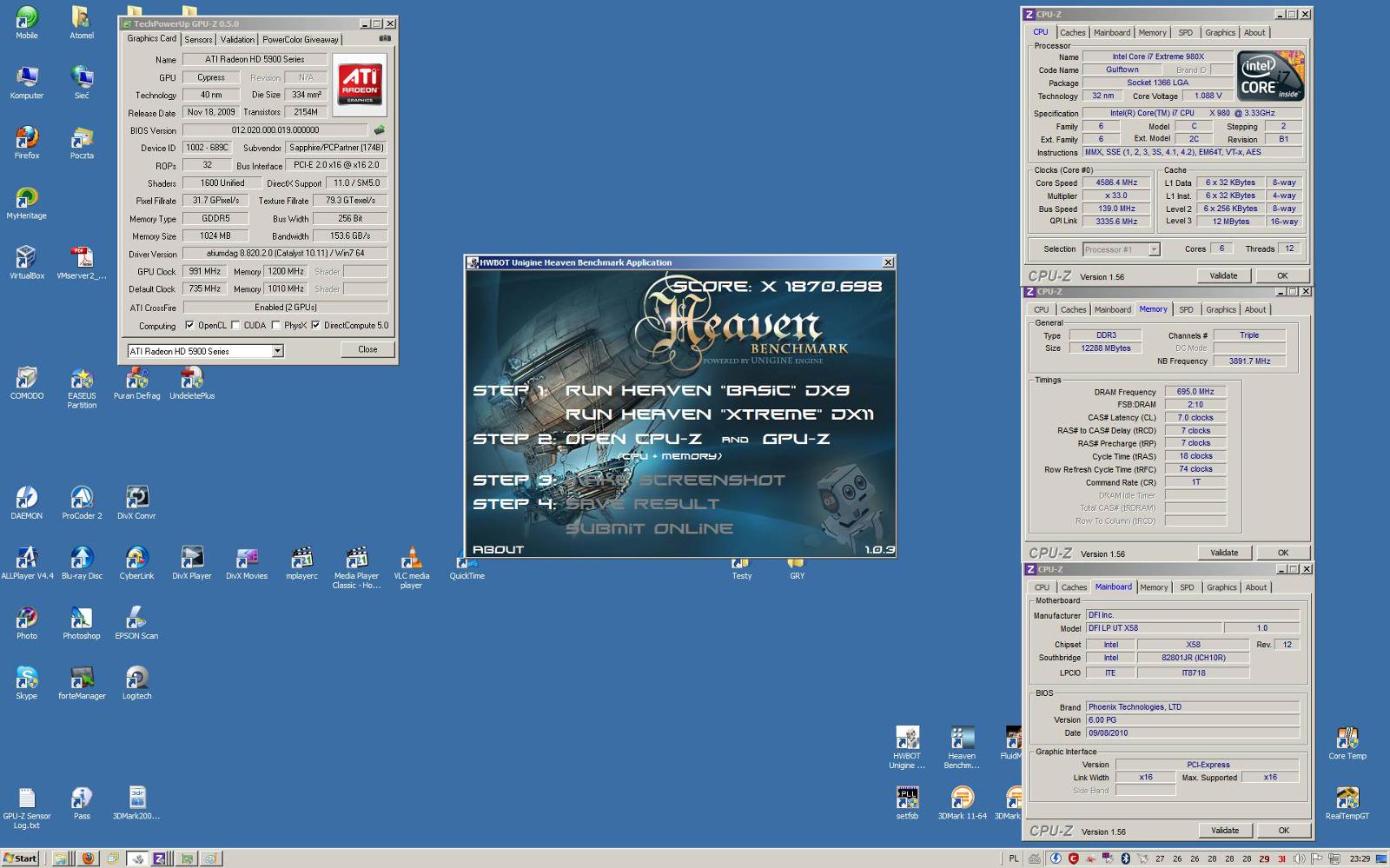Click the CPU-Z taskbar button
This screenshot has height=868, width=1390.
161,858
